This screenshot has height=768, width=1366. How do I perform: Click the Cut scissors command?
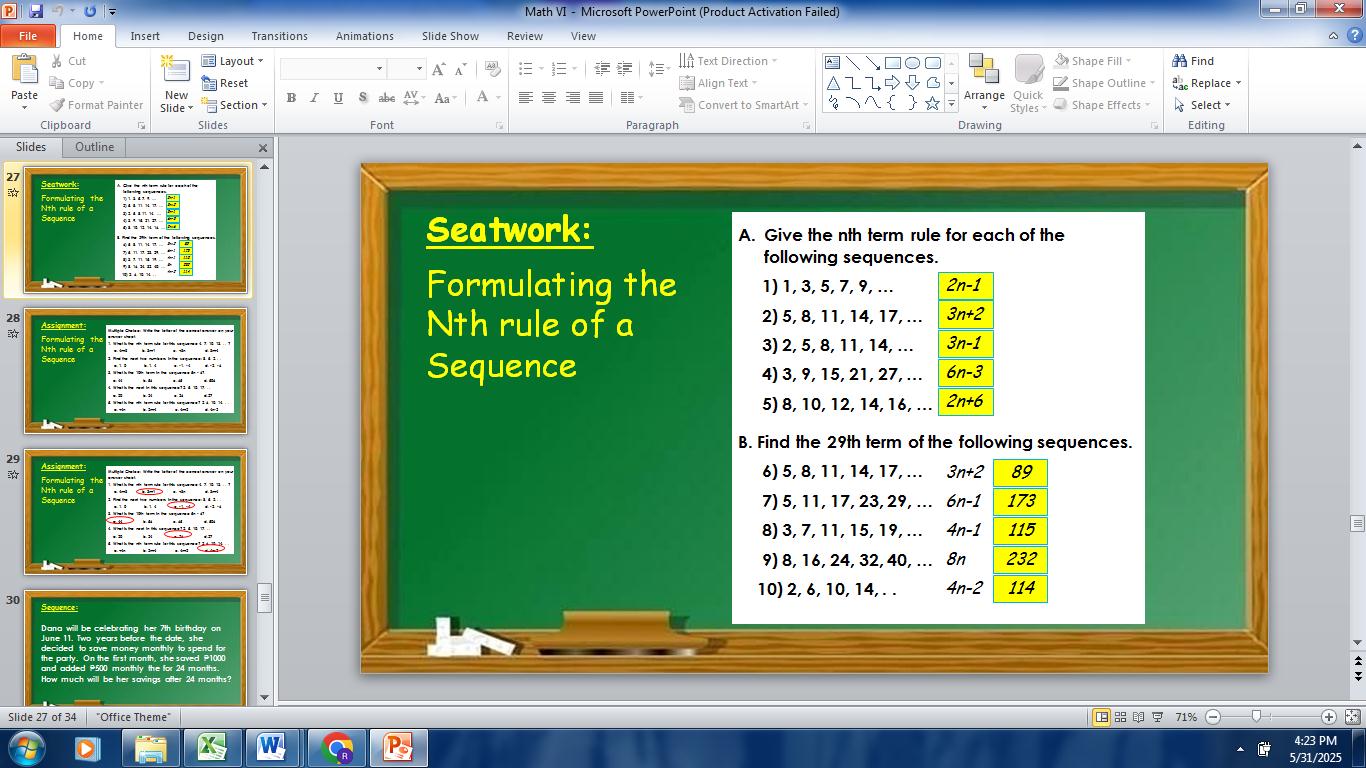pos(68,61)
